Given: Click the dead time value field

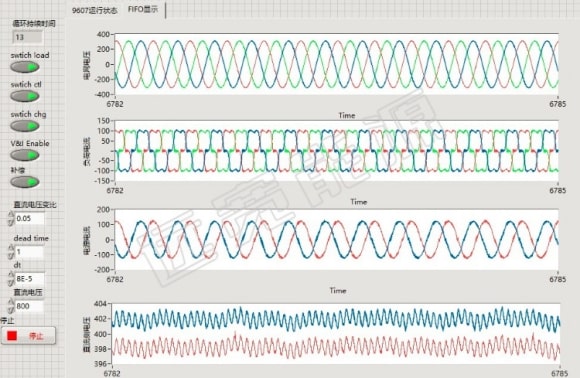Looking at the screenshot, I should pyautogui.click(x=30, y=252).
